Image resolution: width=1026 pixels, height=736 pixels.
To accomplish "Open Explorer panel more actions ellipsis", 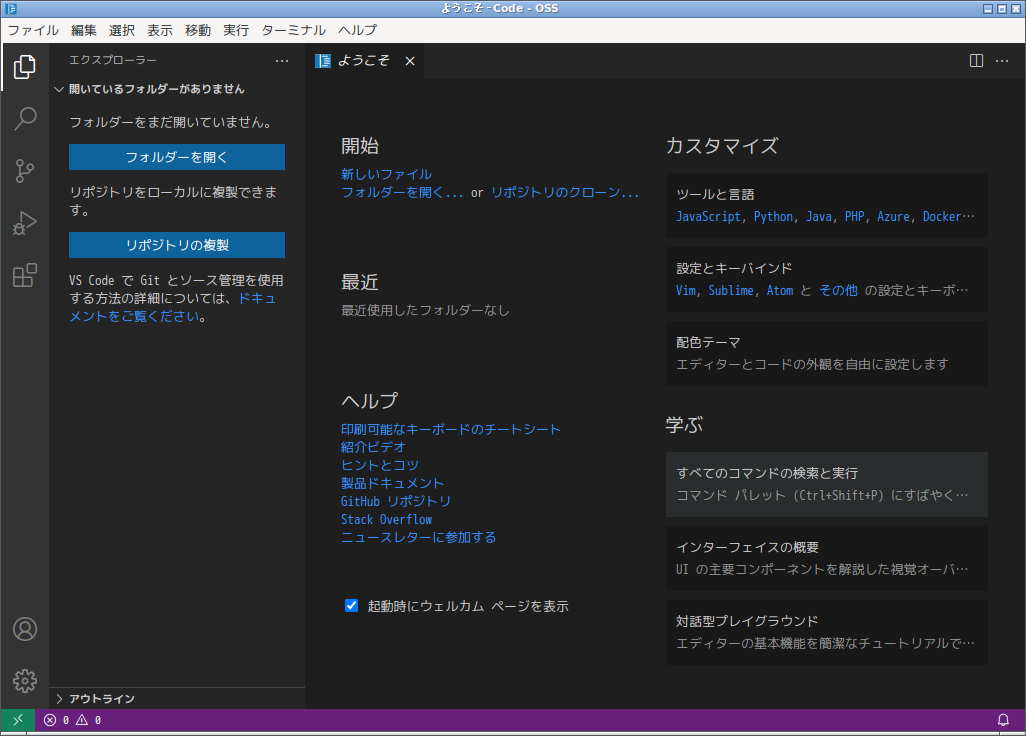I will click(x=282, y=61).
